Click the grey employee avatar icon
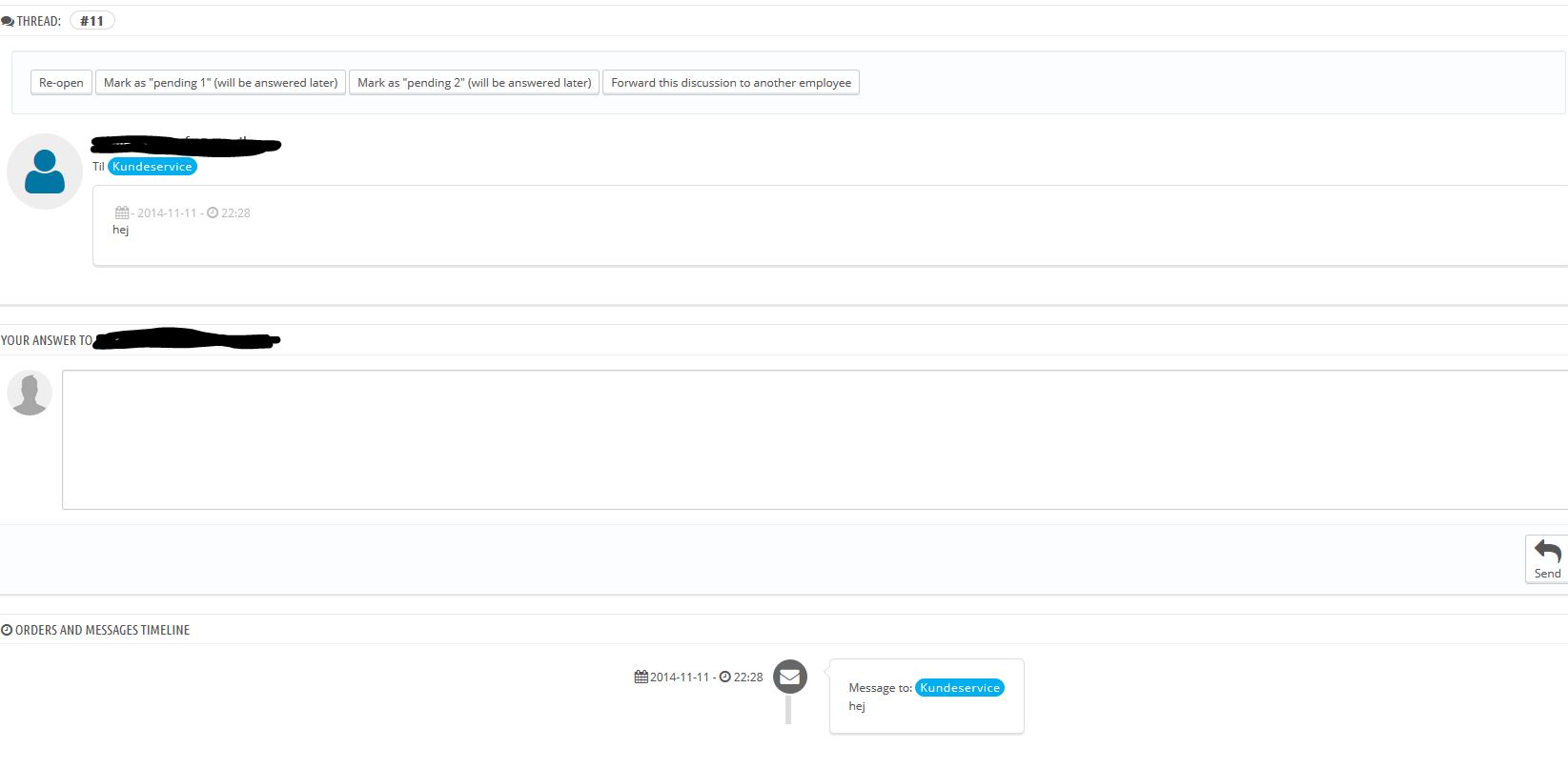1568x769 pixels. [30, 393]
